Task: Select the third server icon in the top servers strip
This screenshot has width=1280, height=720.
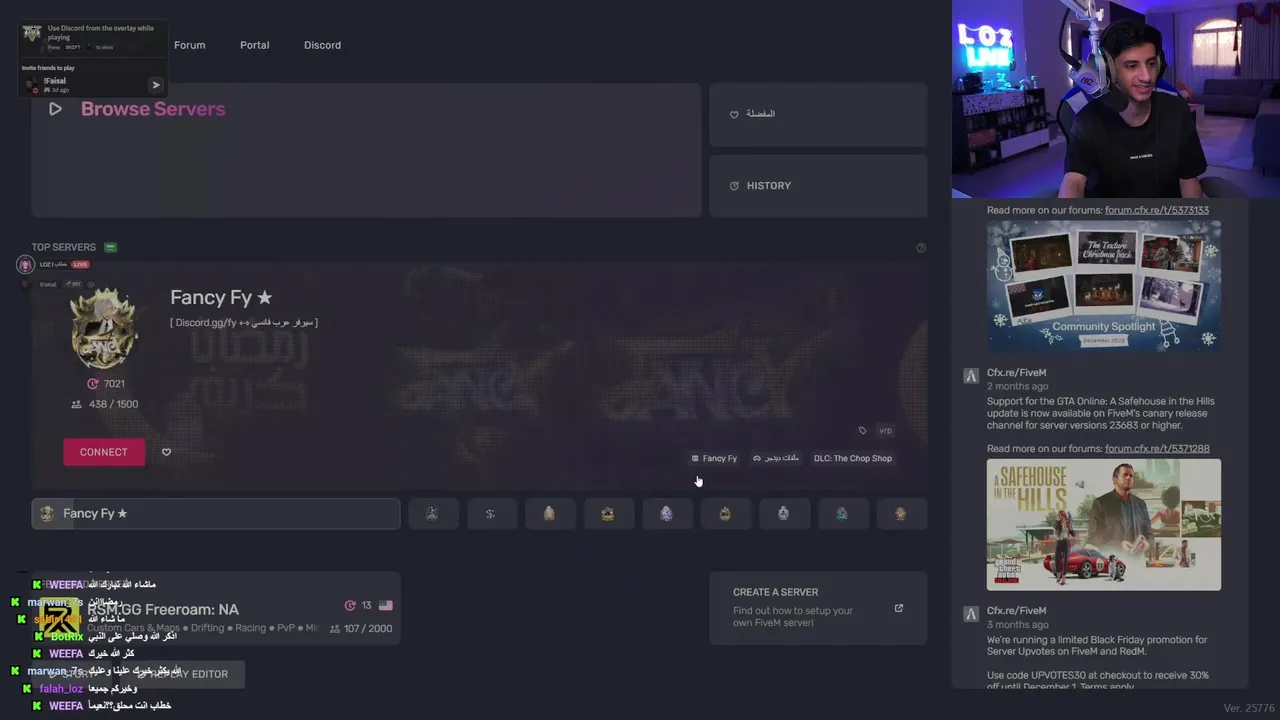Action: 549,513
